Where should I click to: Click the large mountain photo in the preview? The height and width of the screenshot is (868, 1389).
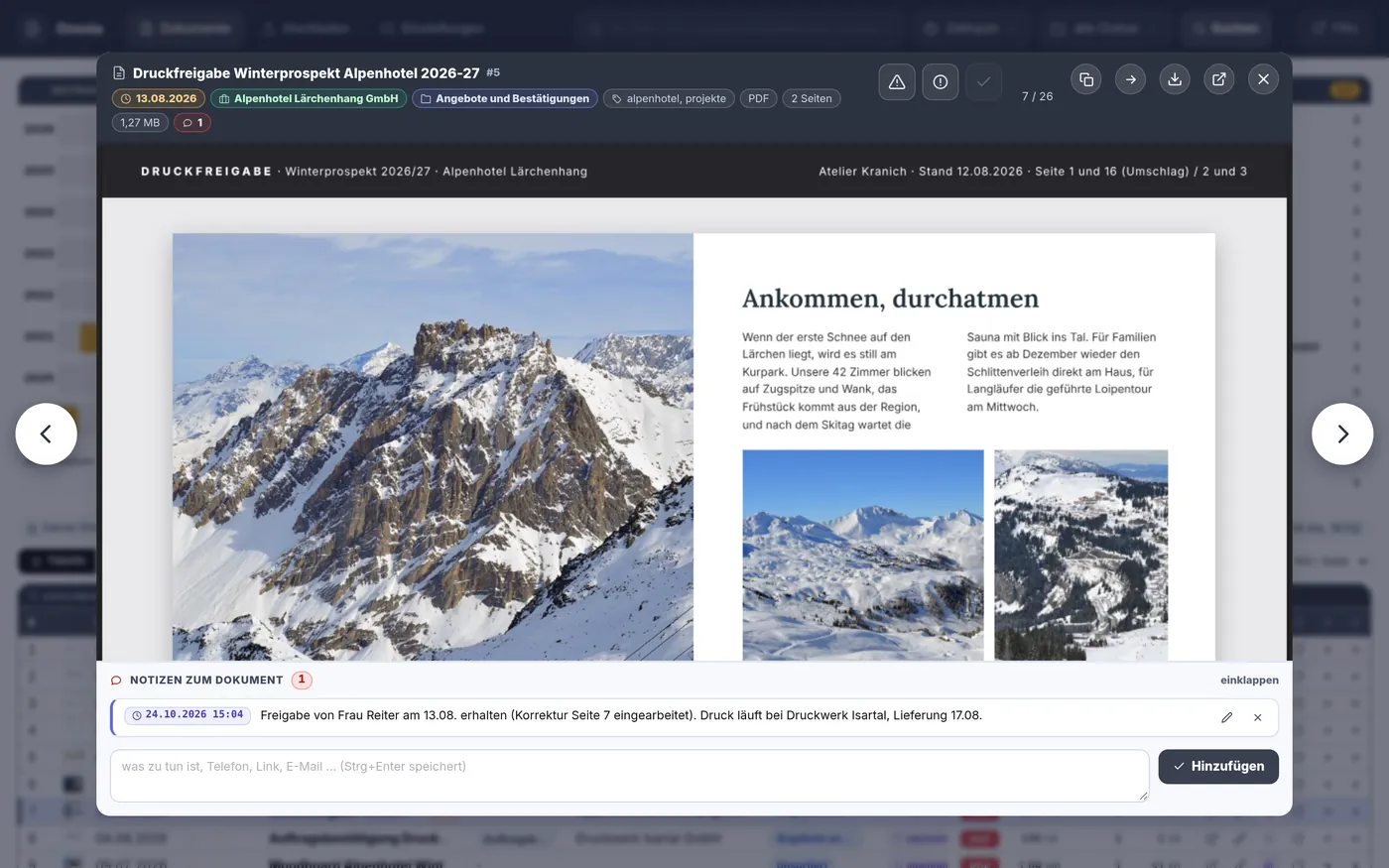[x=433, y=446]
